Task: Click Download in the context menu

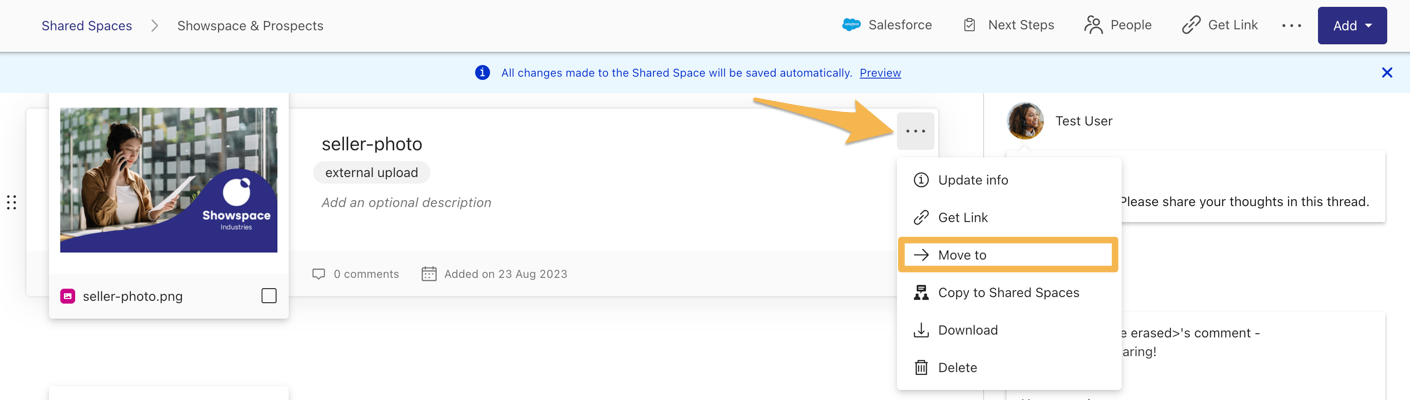Action: (x=967, y=330)
